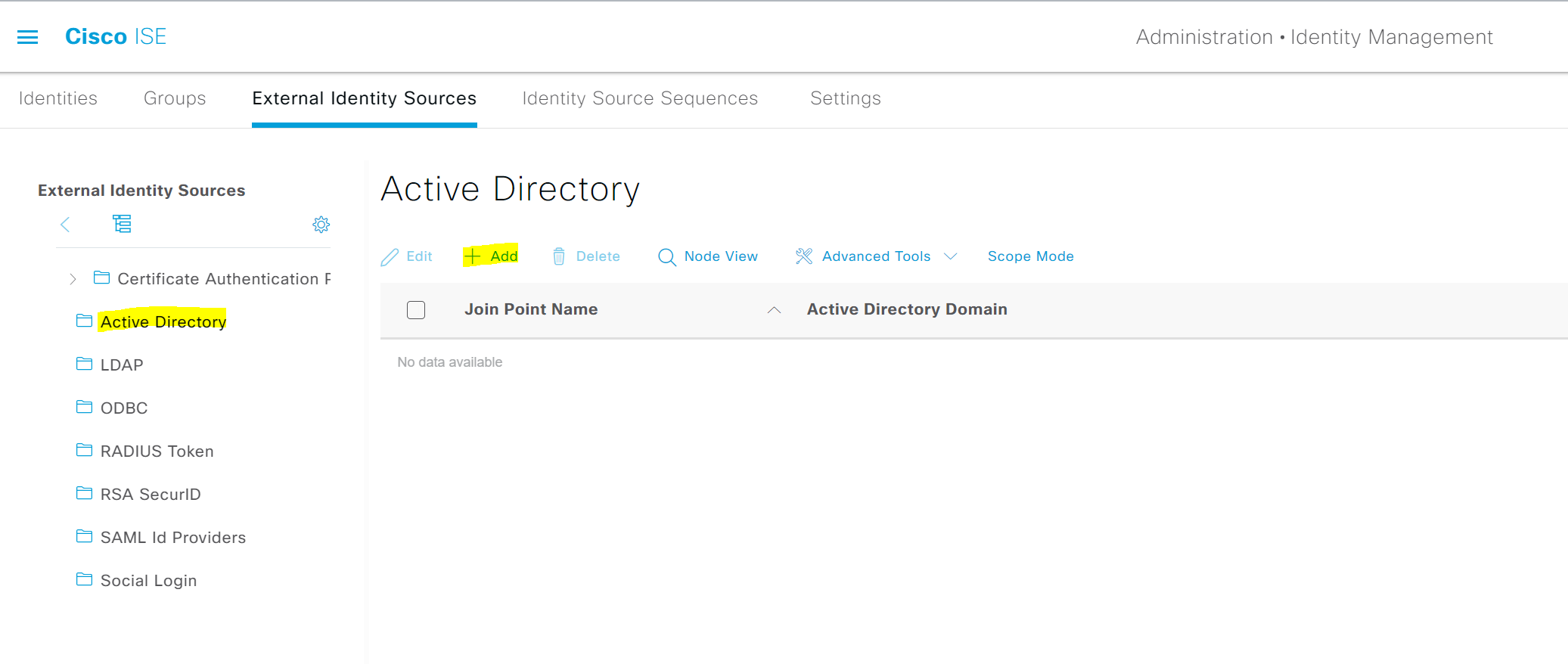Click the Active Directory Domain column header
The height and width of the screenshot is (664, 1568).
pos(907,309)
